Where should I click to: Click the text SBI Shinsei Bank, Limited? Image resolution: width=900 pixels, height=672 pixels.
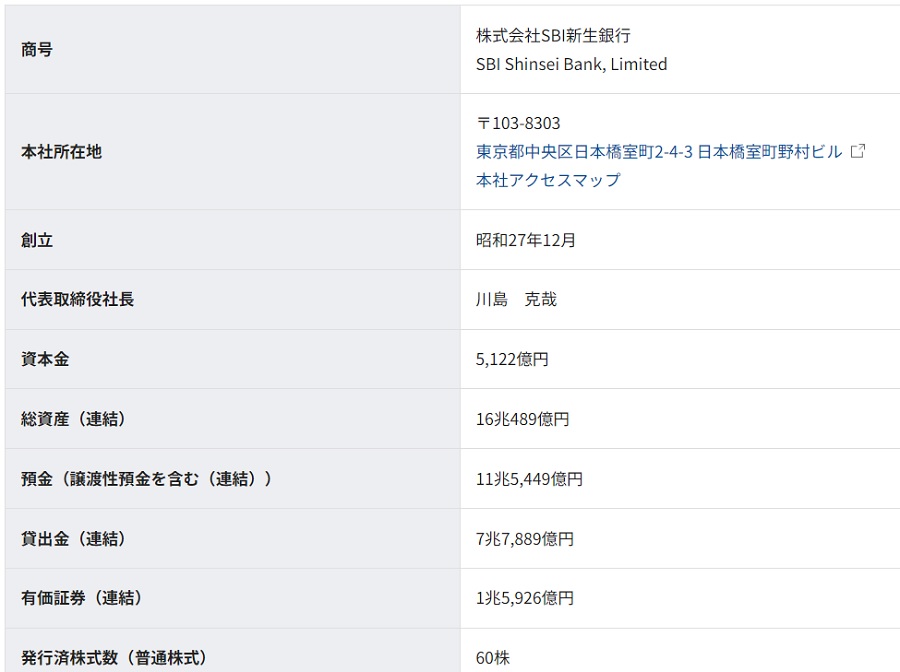571,64
